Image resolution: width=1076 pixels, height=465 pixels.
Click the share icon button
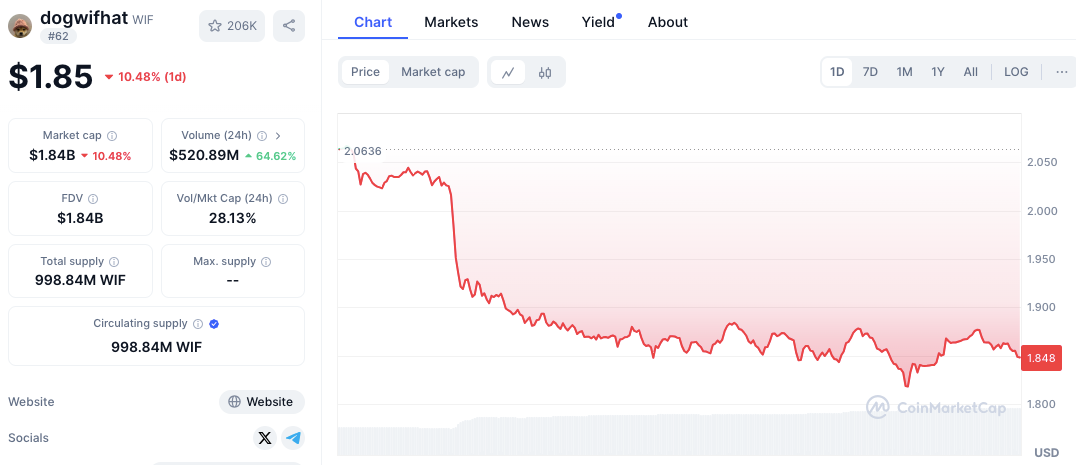289,26
